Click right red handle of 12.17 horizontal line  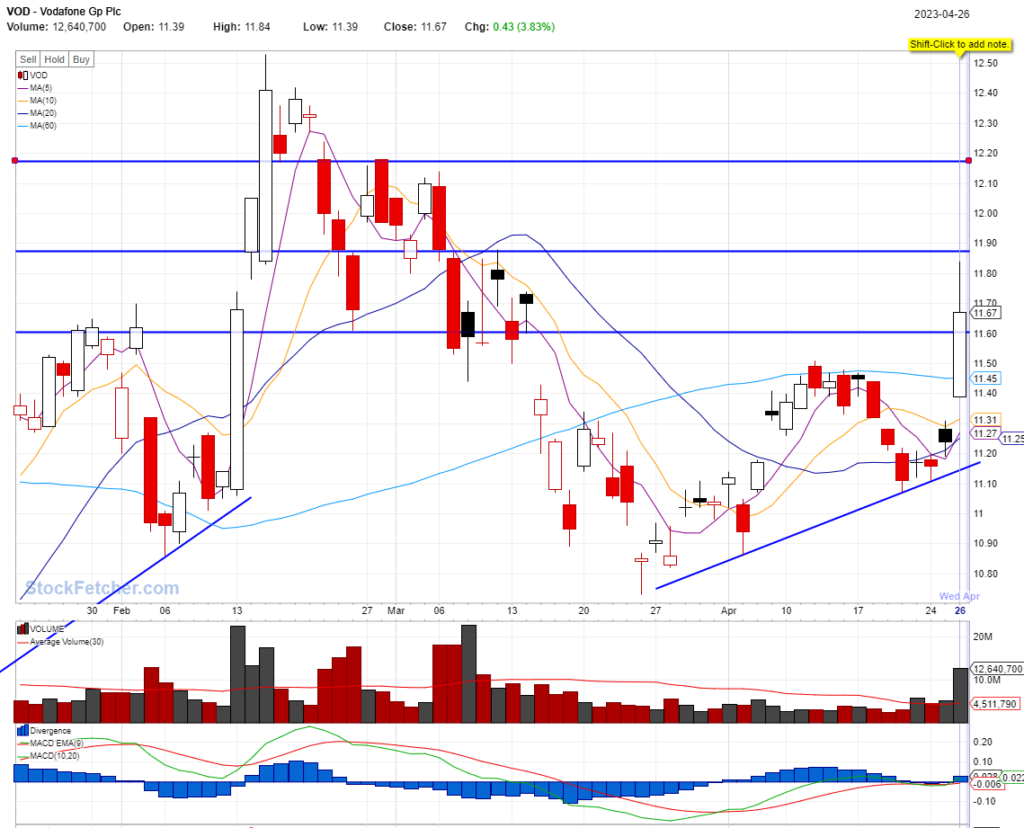(968, 161)
